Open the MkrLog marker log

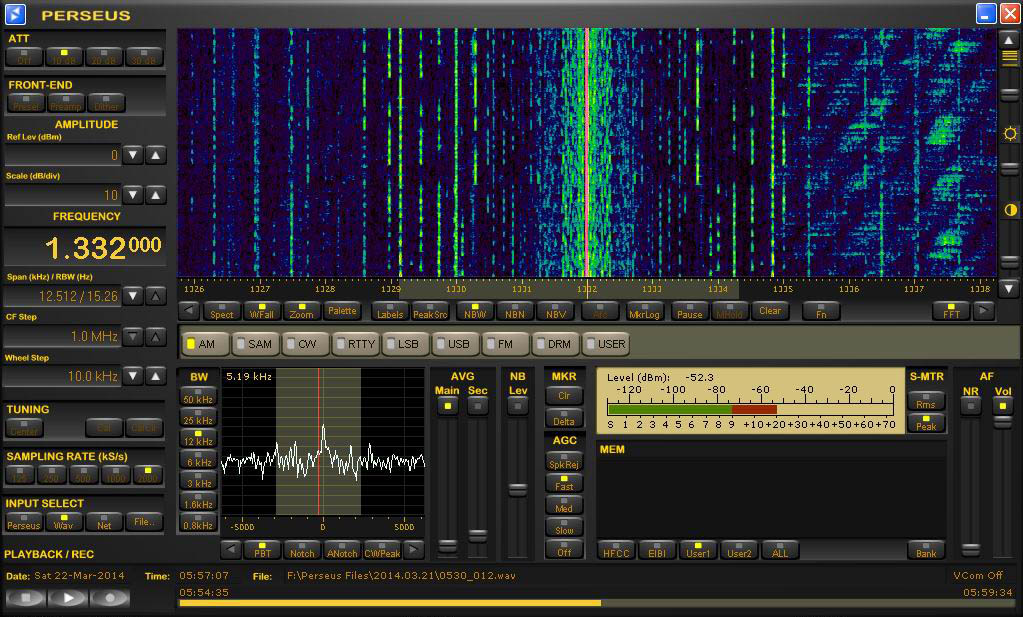pyautogui.click(x=644, y=311)
